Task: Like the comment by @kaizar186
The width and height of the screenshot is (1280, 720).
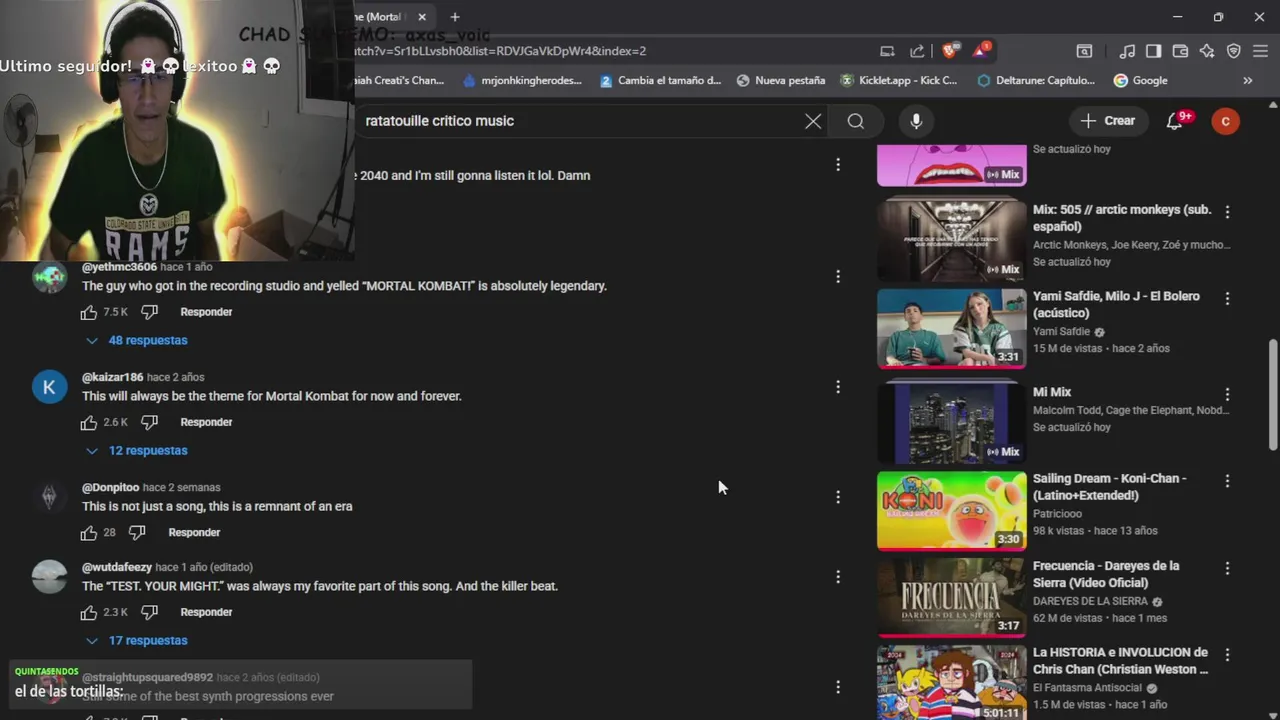Action: [x=89, y=422]
